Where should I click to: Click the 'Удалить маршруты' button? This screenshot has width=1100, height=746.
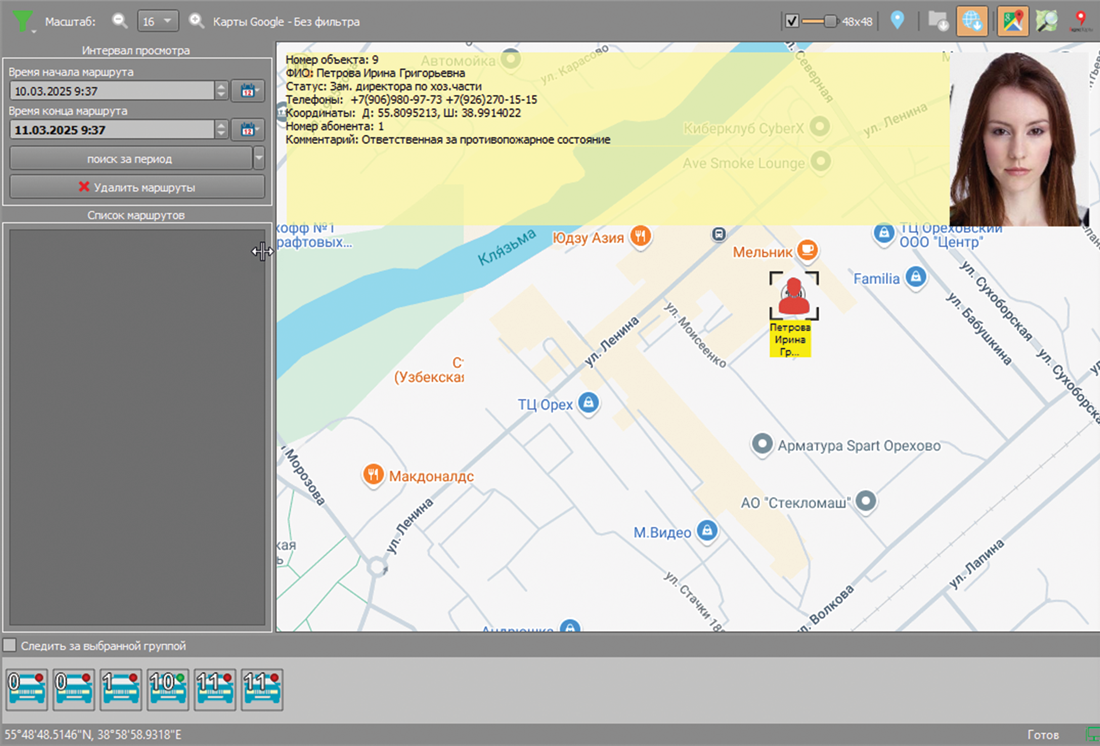pos(137,187)
